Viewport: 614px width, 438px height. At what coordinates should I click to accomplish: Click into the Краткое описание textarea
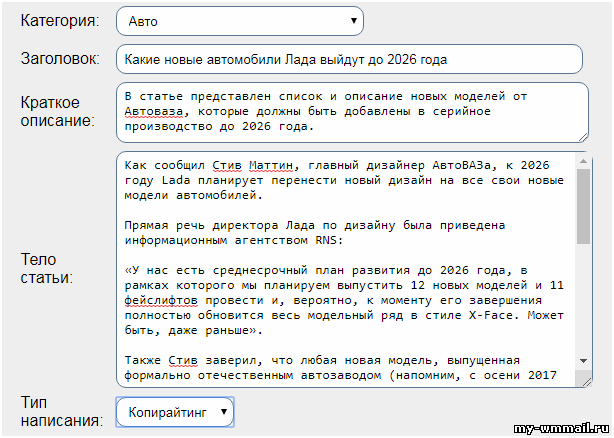tap(352, 112)
